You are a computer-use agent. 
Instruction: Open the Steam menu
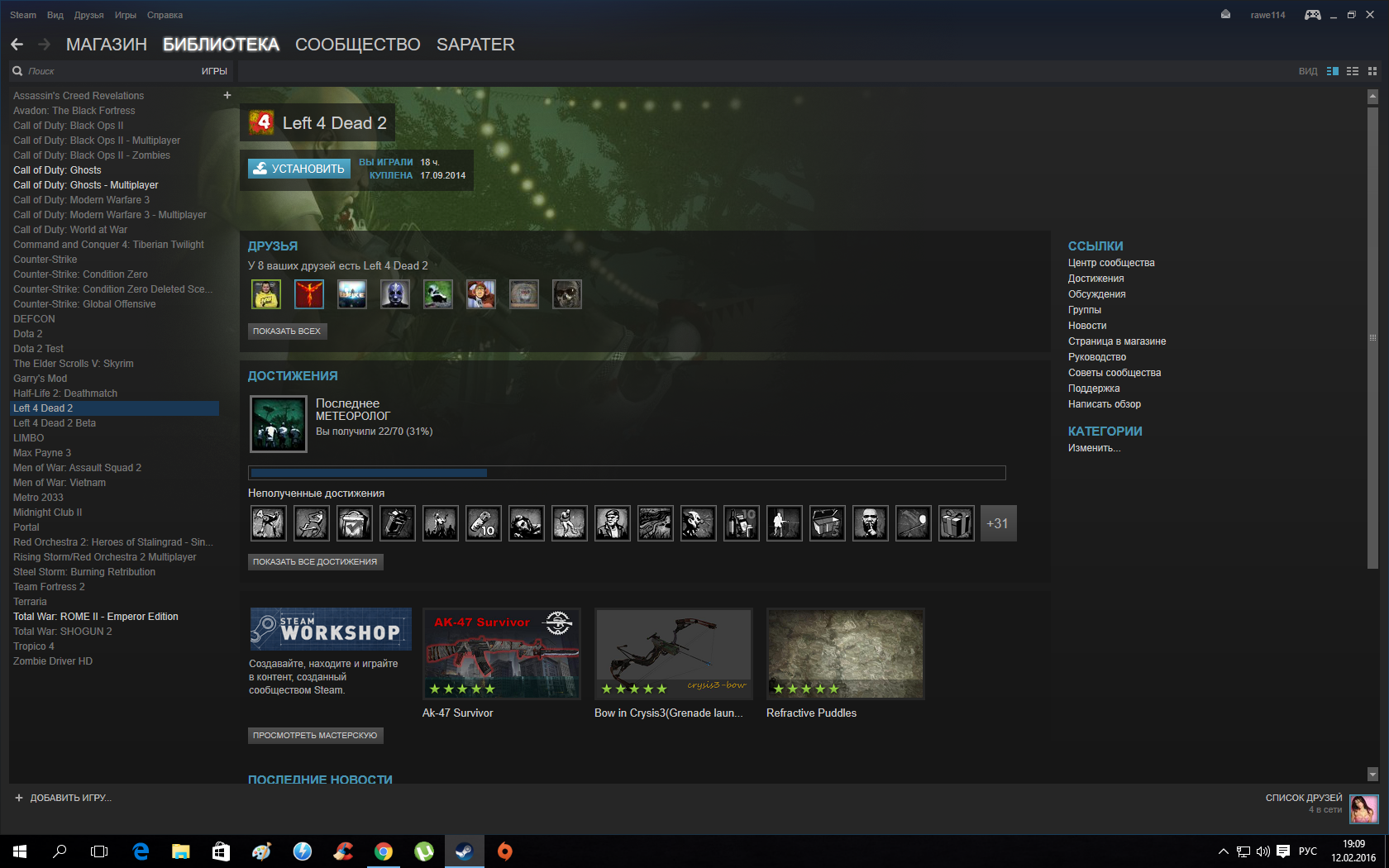point(23,15)
